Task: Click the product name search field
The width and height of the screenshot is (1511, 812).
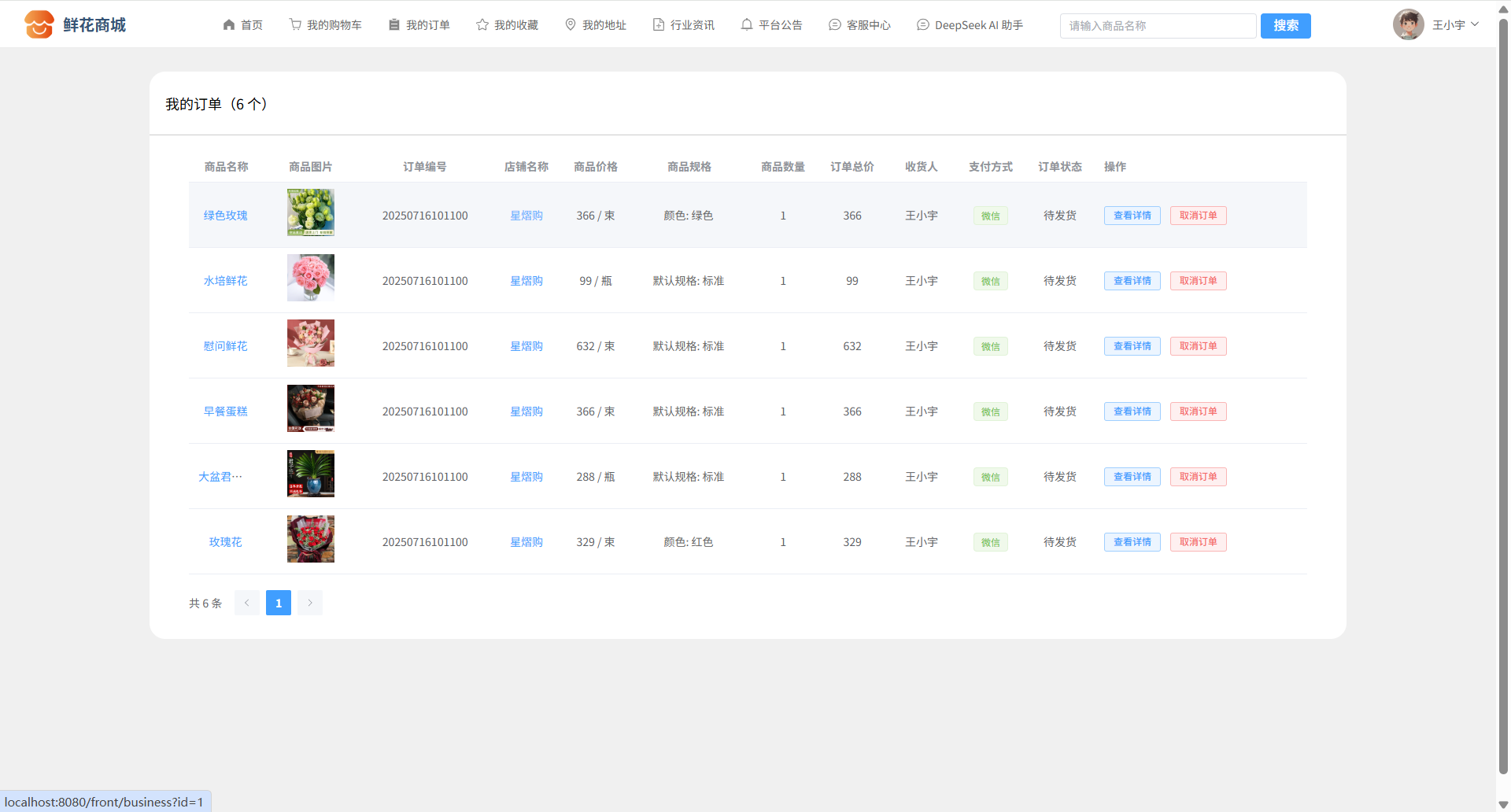Action: pyautogui.click(x=1158, y=26)
